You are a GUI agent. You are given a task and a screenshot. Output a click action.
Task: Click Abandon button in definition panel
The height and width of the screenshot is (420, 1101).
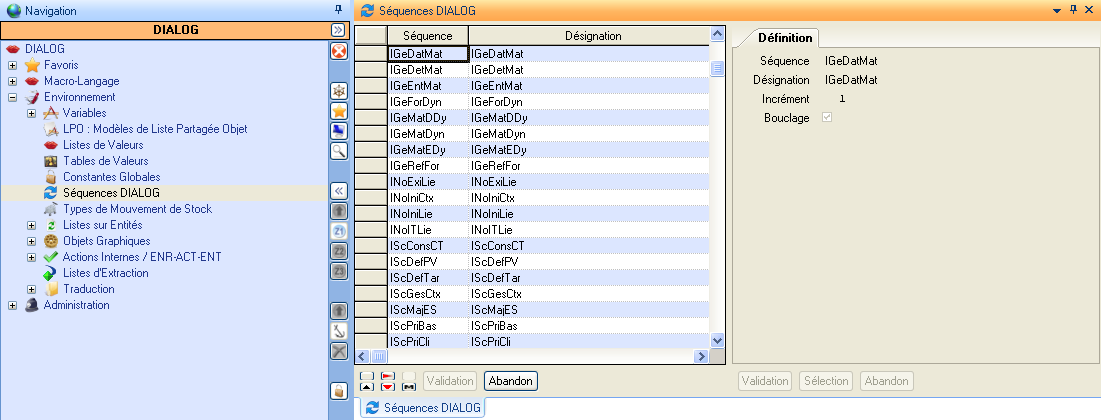[887, 381]
